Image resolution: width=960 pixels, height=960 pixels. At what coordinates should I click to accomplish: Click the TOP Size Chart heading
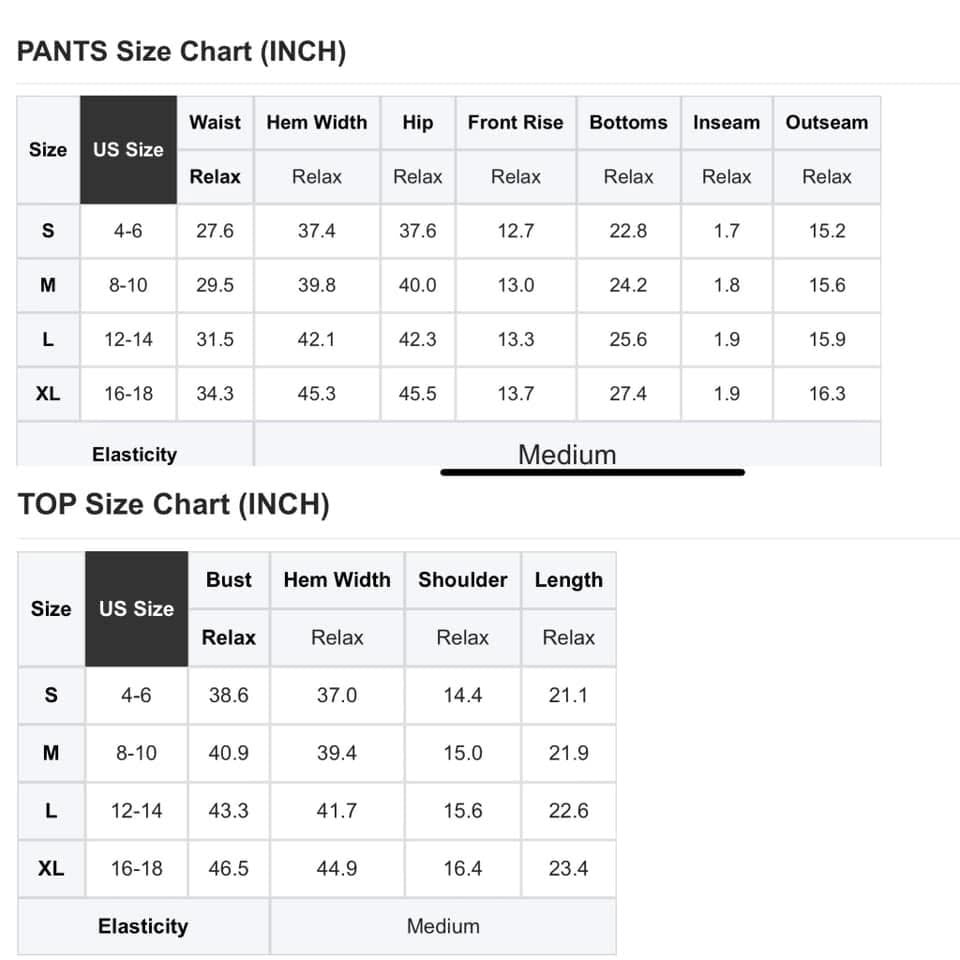[174, 504]
